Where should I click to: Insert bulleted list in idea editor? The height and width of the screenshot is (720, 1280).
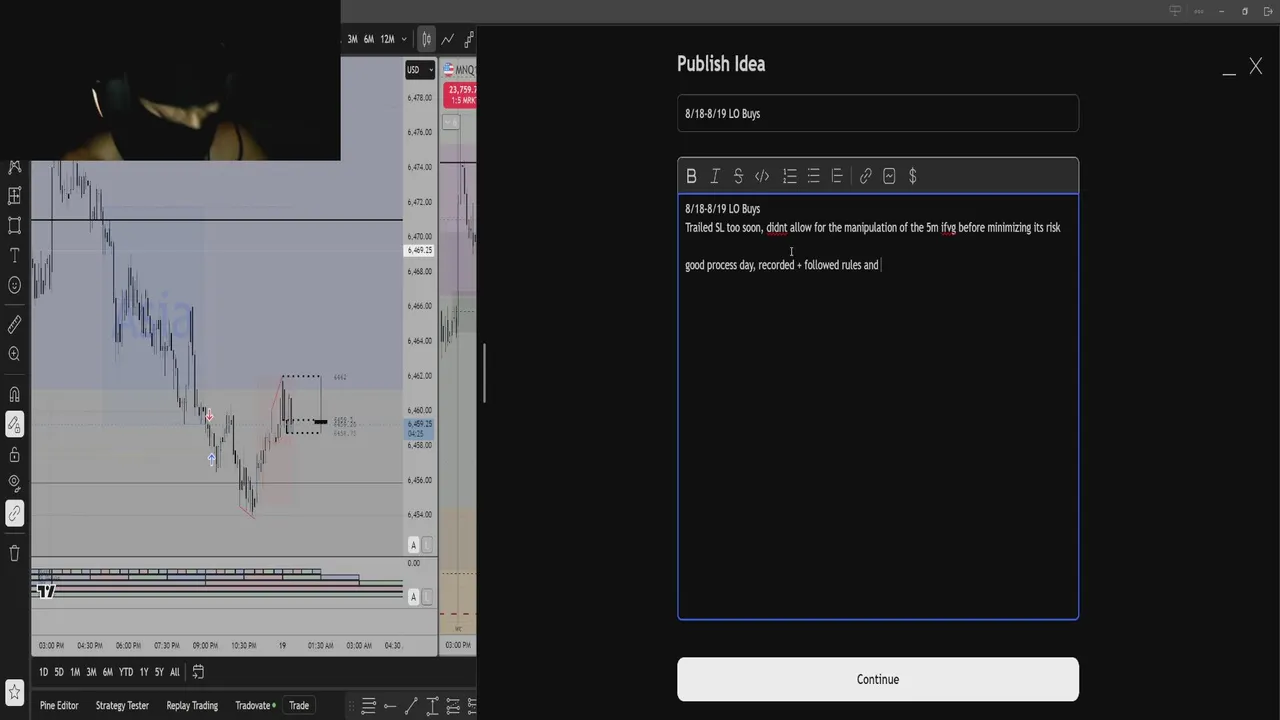(x=814, y=176)
